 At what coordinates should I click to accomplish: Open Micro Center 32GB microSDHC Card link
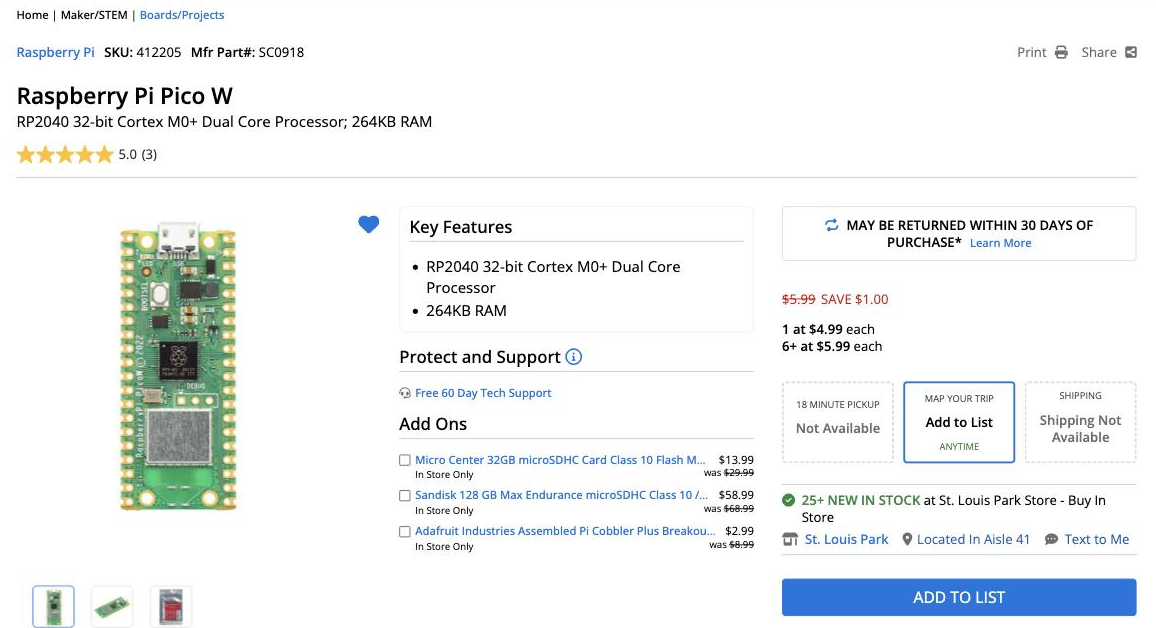click(x=560, y=460)
